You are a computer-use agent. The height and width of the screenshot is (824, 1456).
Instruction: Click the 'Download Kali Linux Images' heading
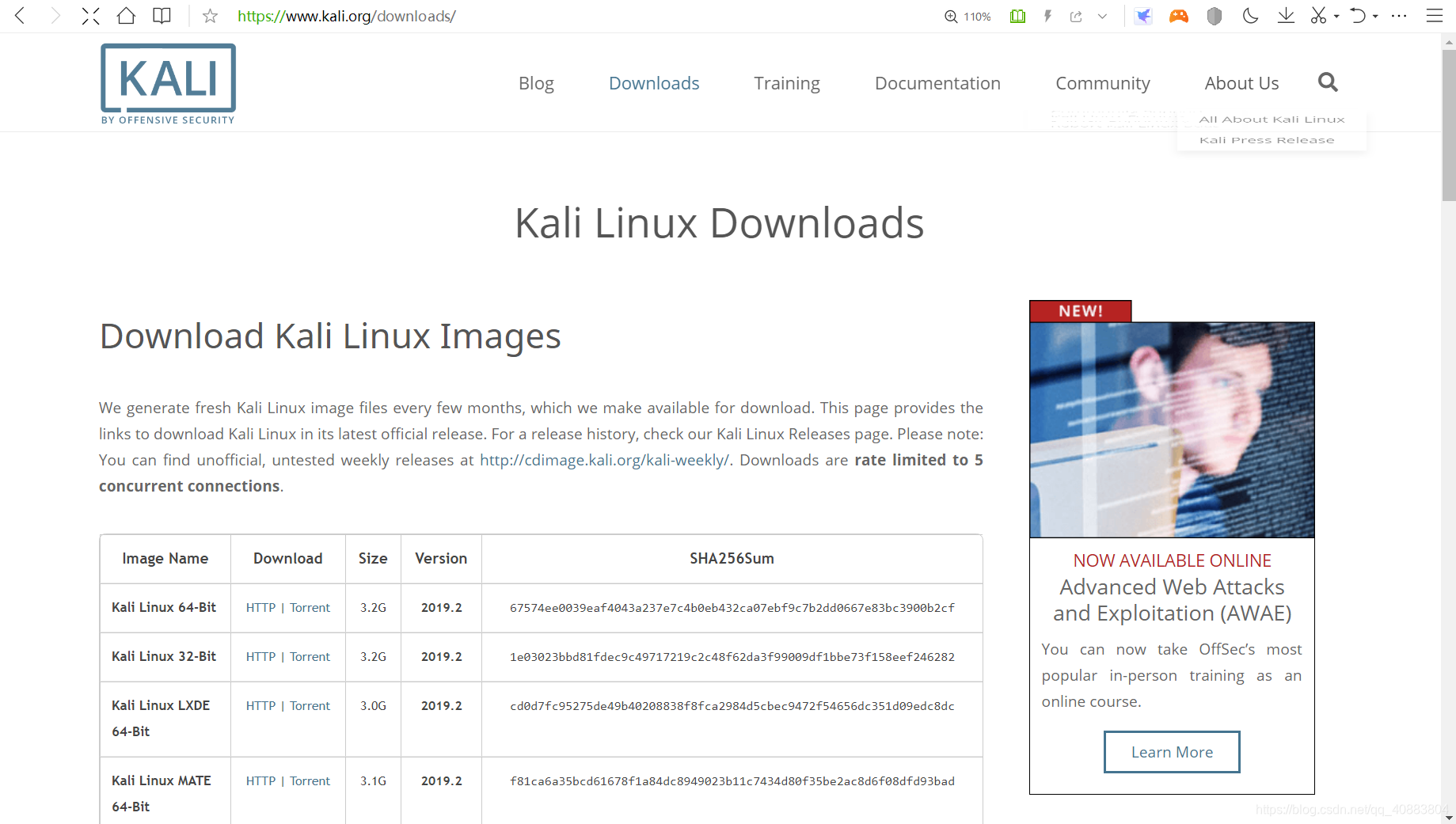point(330,336)
